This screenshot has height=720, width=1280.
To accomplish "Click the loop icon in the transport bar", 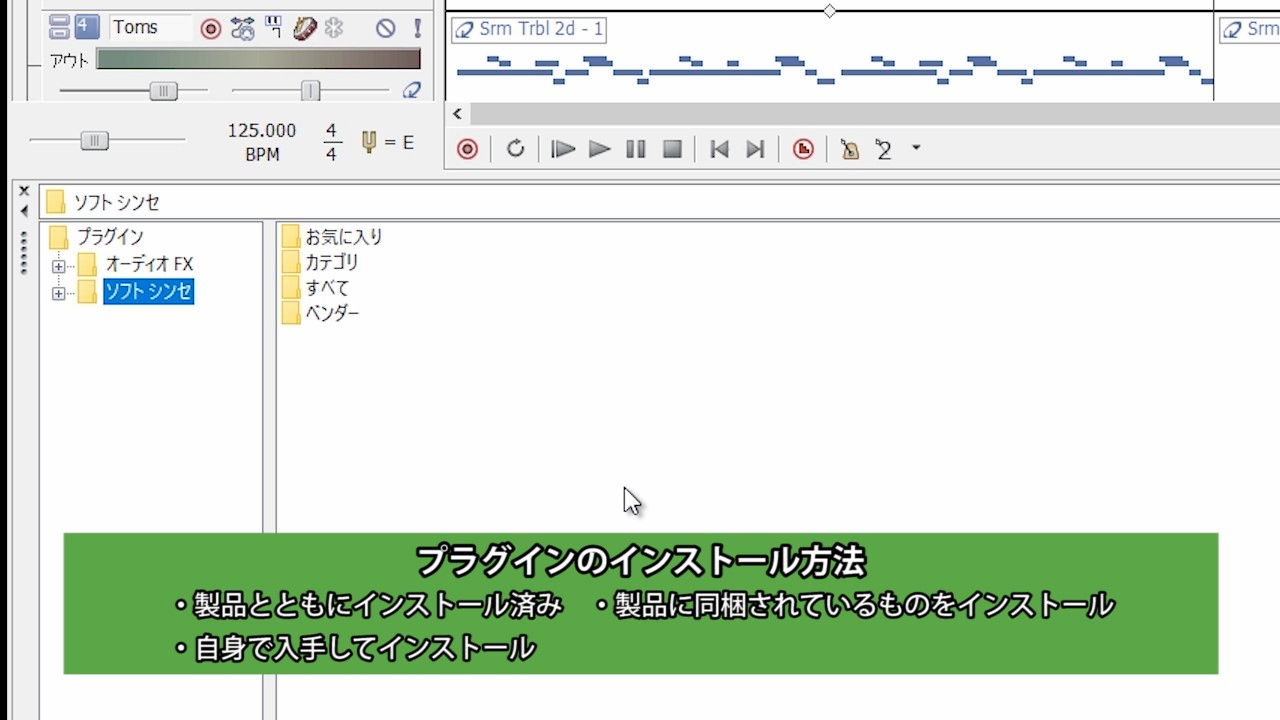I will point(515,149).
